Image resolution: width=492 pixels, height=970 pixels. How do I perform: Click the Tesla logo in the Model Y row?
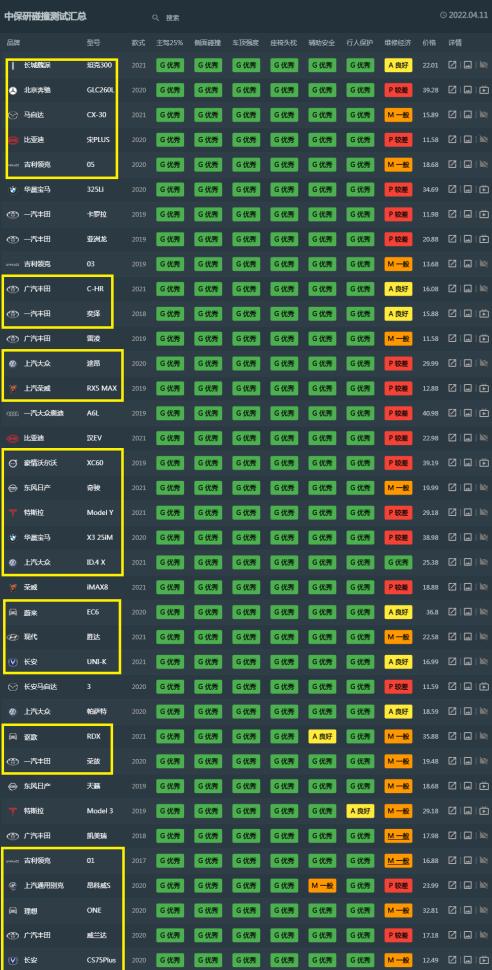pyautogui.click(x=12, y=513)
